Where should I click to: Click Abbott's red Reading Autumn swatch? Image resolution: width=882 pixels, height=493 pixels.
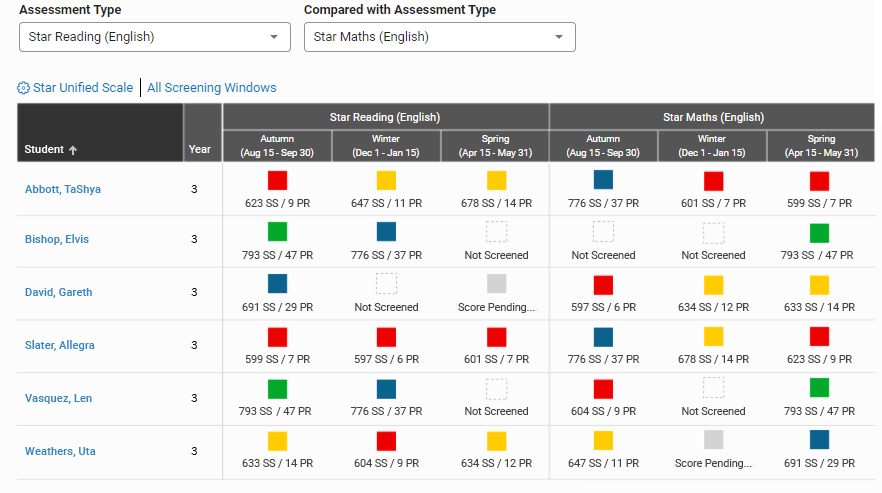(277, 181)
